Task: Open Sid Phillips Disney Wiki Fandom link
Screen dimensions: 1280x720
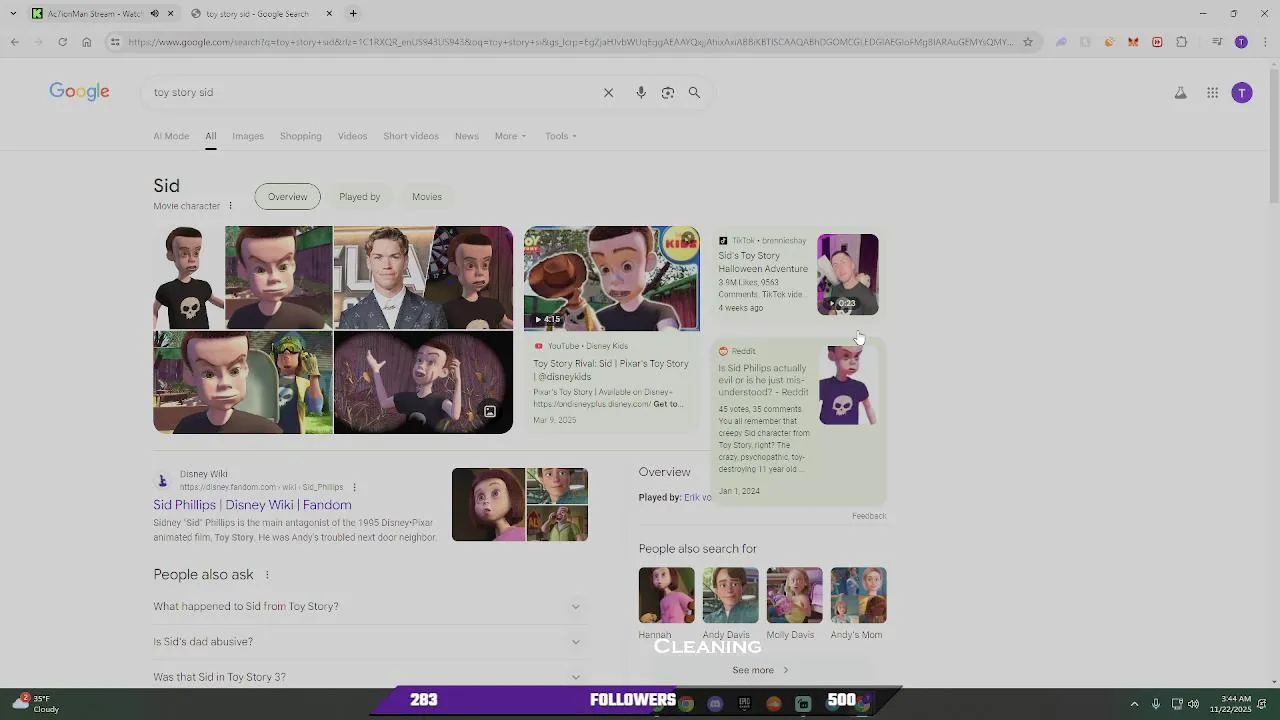Action: coord(252,505)
